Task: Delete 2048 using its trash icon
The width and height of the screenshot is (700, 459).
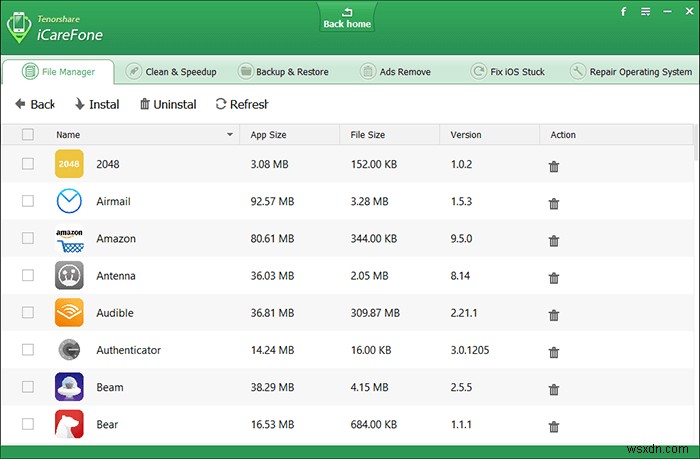Action: 554,166
